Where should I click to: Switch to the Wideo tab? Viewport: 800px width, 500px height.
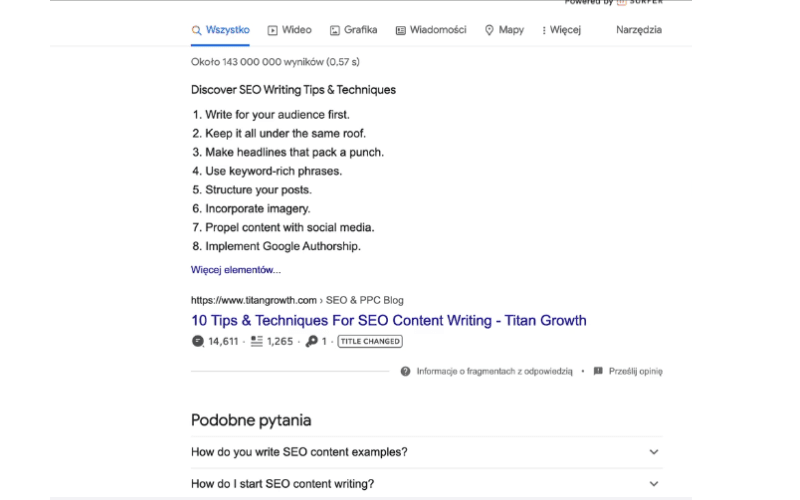[x=289, y=30]
